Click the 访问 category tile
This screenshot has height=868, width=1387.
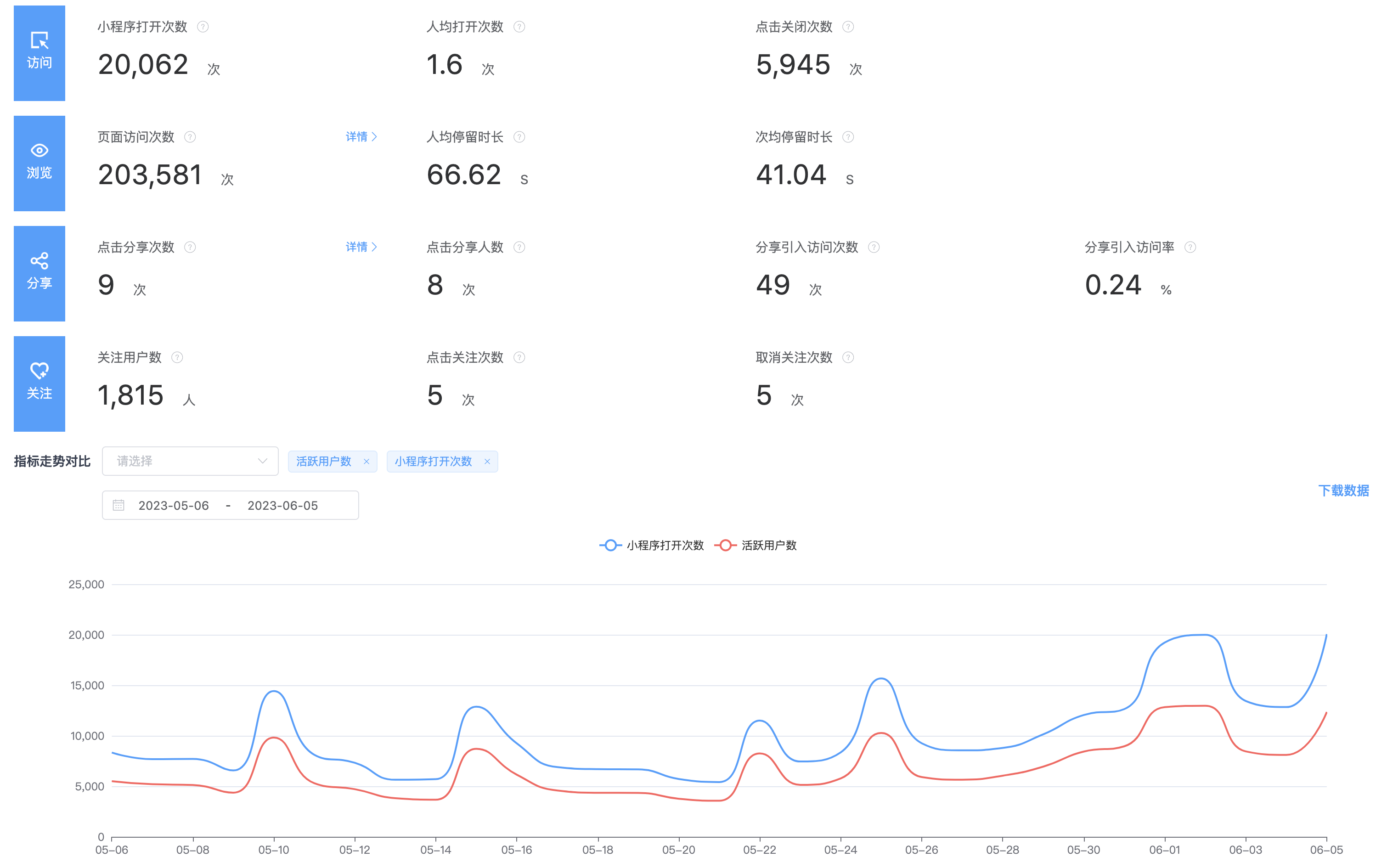coord(39,53)
